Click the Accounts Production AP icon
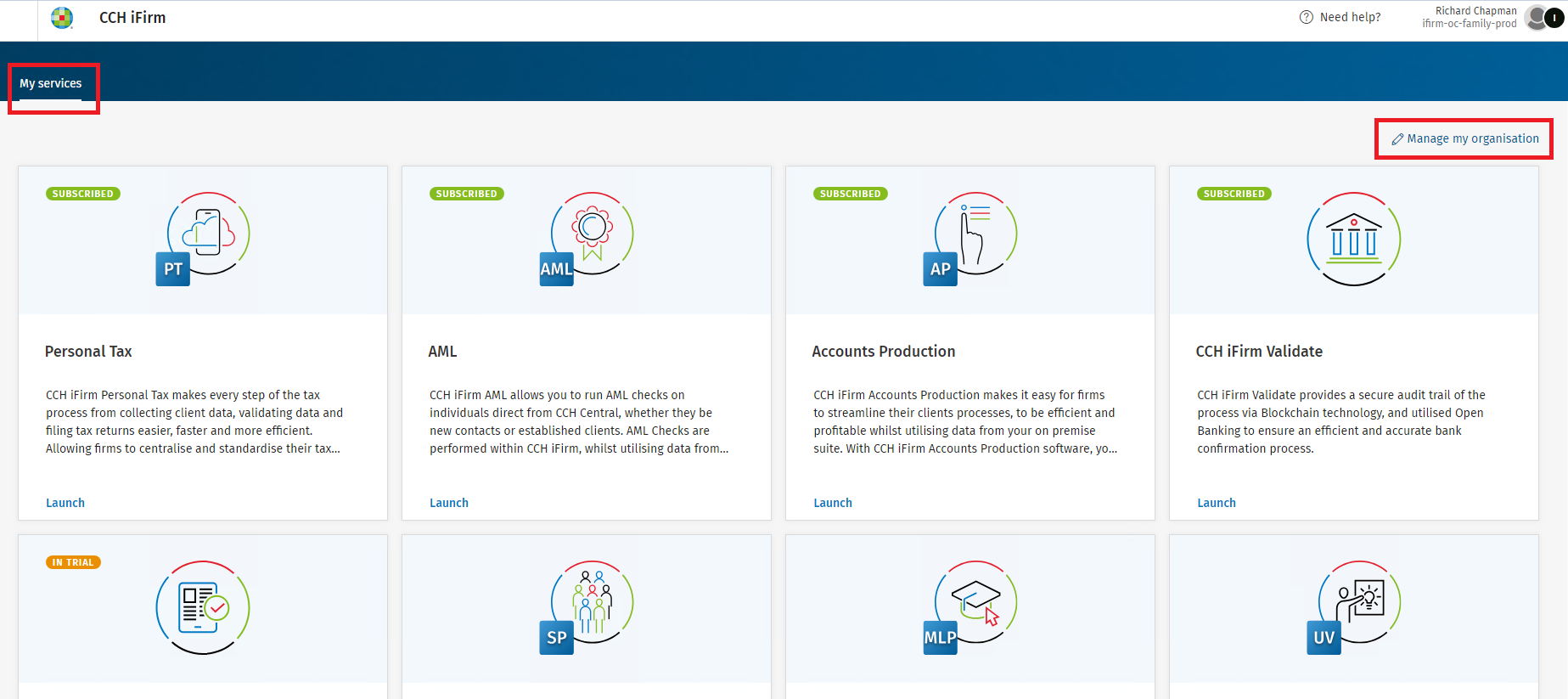The image size is (1568, 699). 970,239
